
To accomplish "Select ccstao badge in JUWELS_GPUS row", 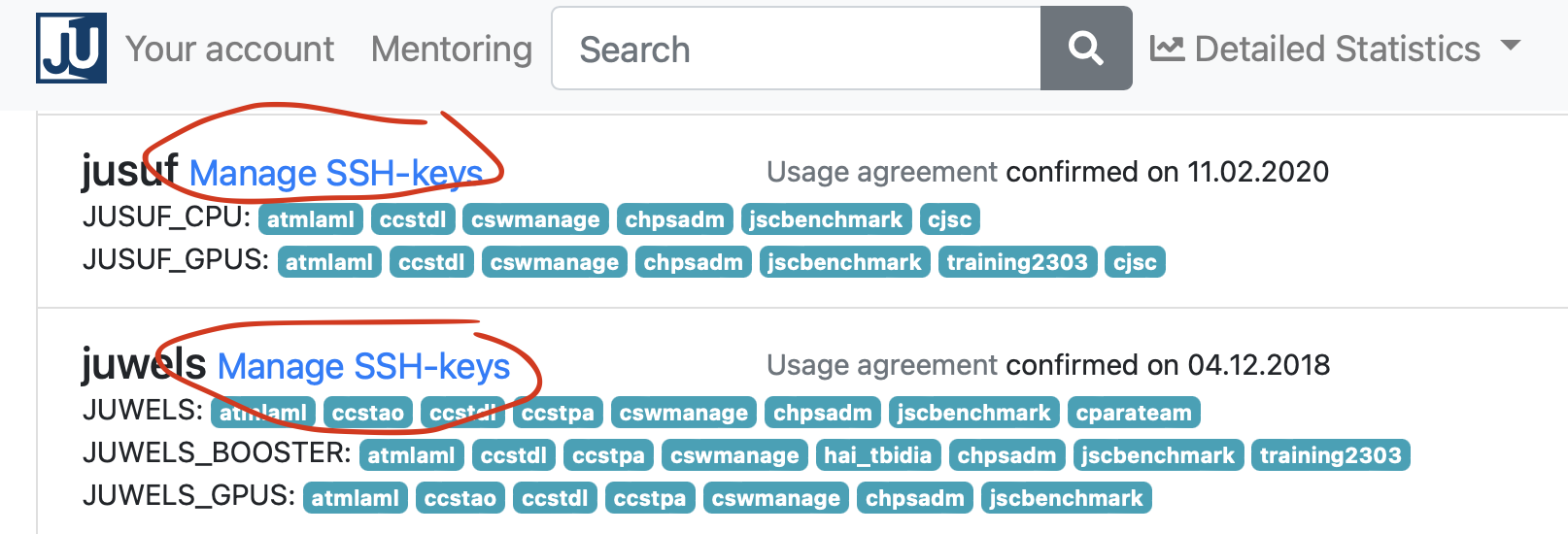I will (460, 498).
